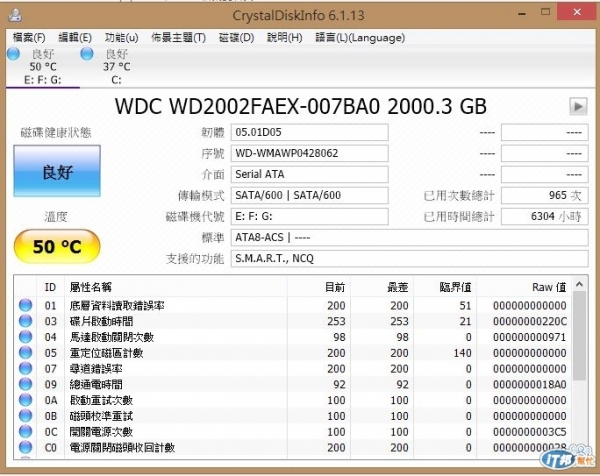Open the 檔案(F) menu
Image resolution: width=600 pixels, height=476 pixels.
(29, 37)
